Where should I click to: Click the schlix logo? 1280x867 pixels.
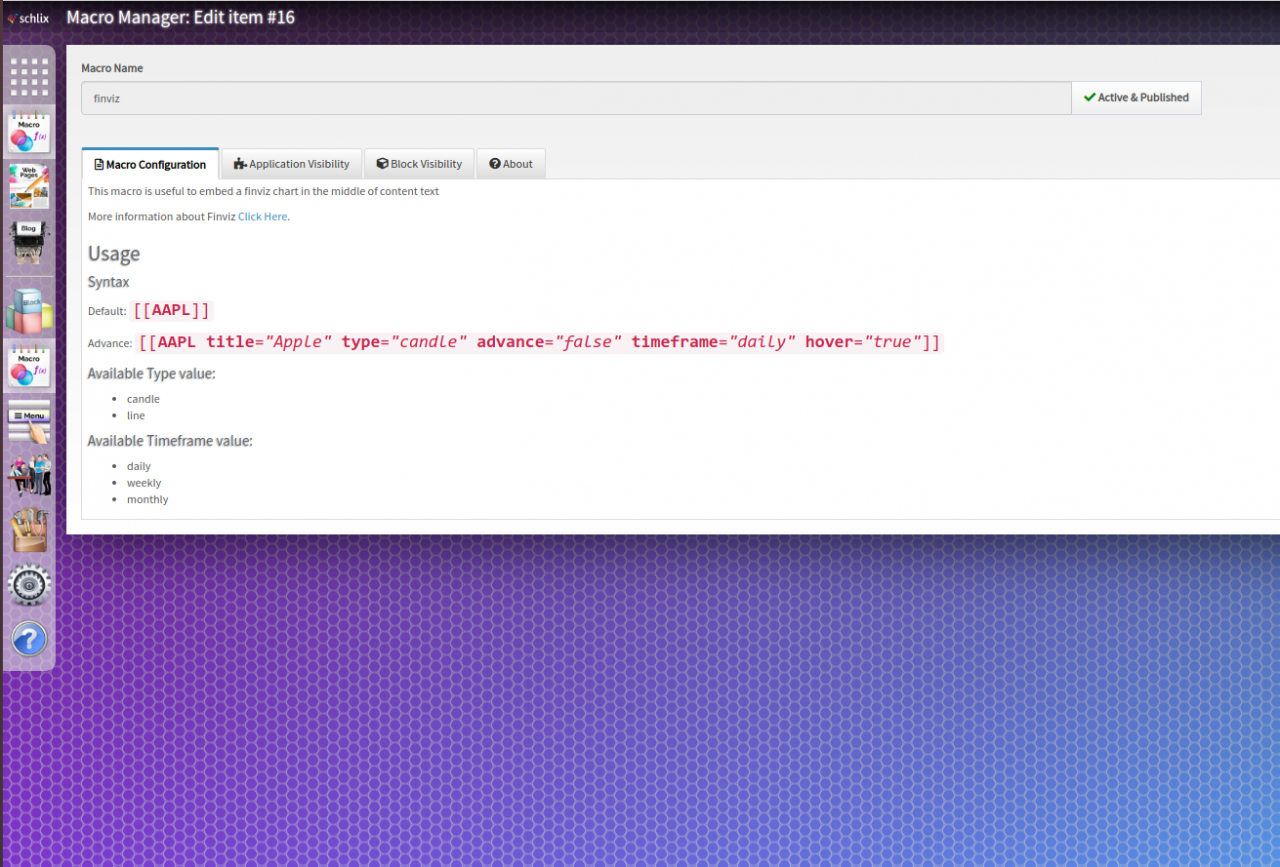28,17
